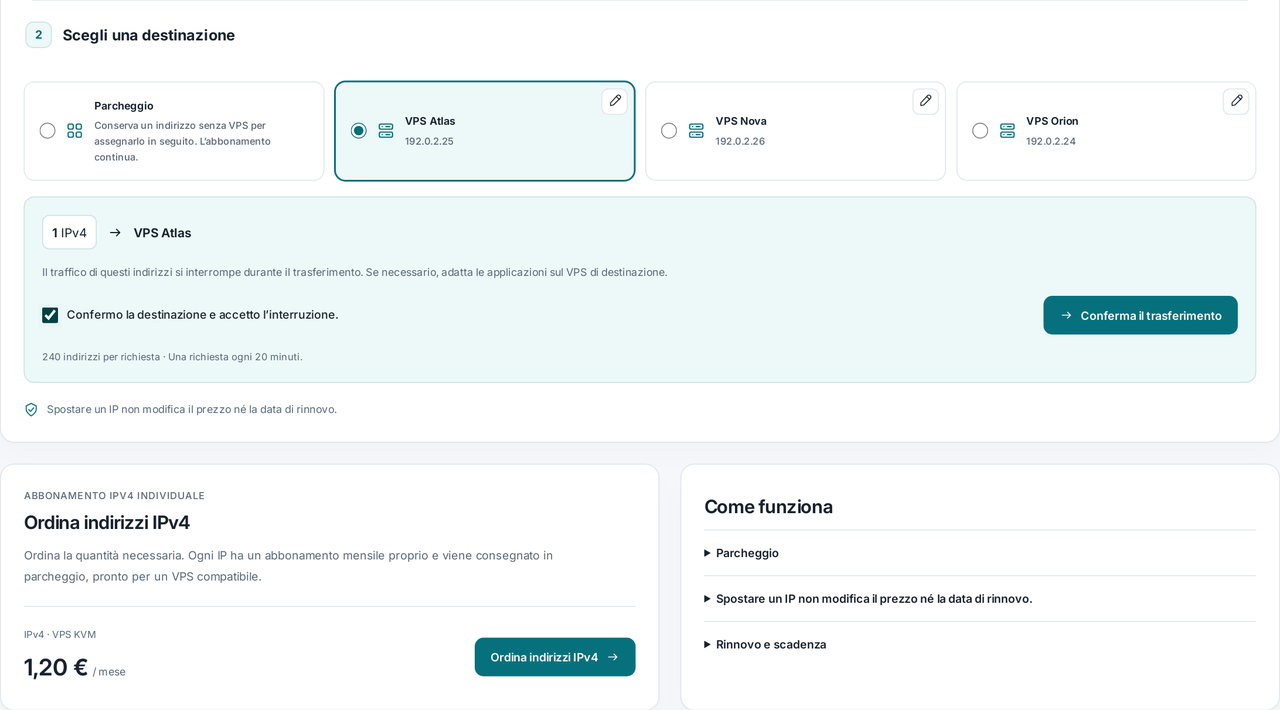Pick the VPS Orion radio option

tap(980, 131)
